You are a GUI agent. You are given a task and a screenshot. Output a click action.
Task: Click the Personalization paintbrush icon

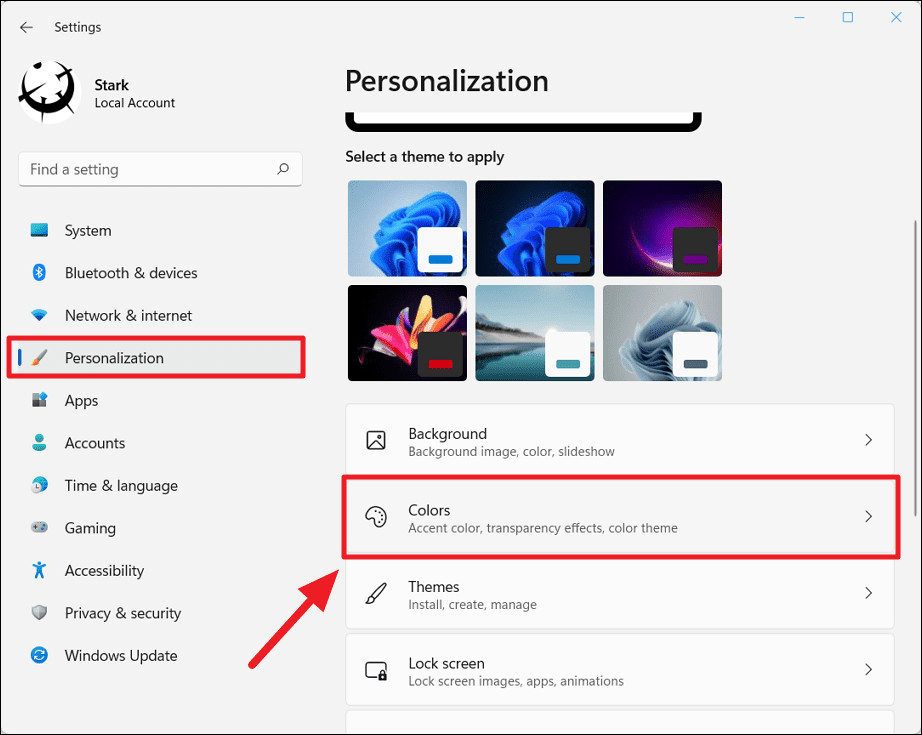pos(39,358)
